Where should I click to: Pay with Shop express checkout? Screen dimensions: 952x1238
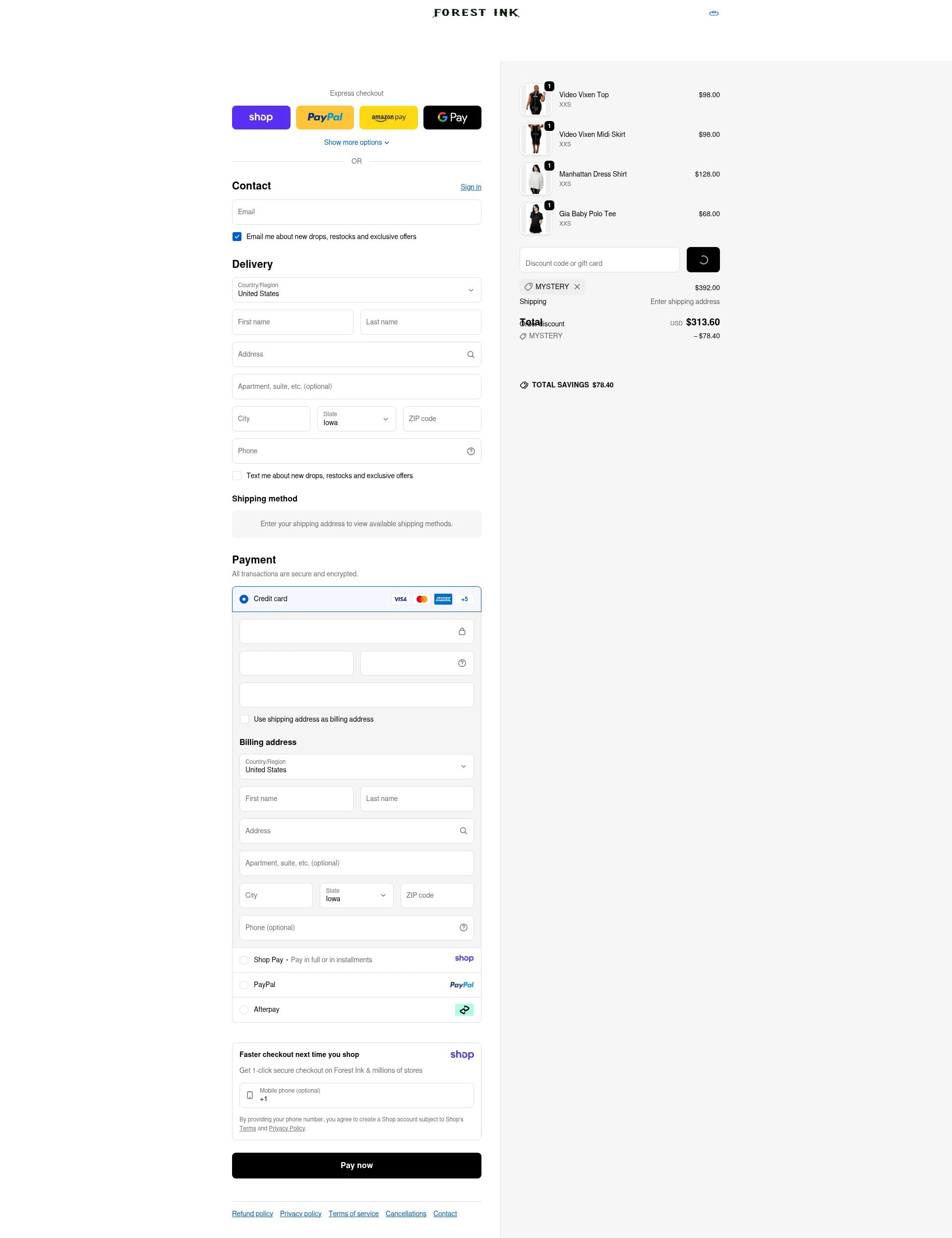[261, 118]
